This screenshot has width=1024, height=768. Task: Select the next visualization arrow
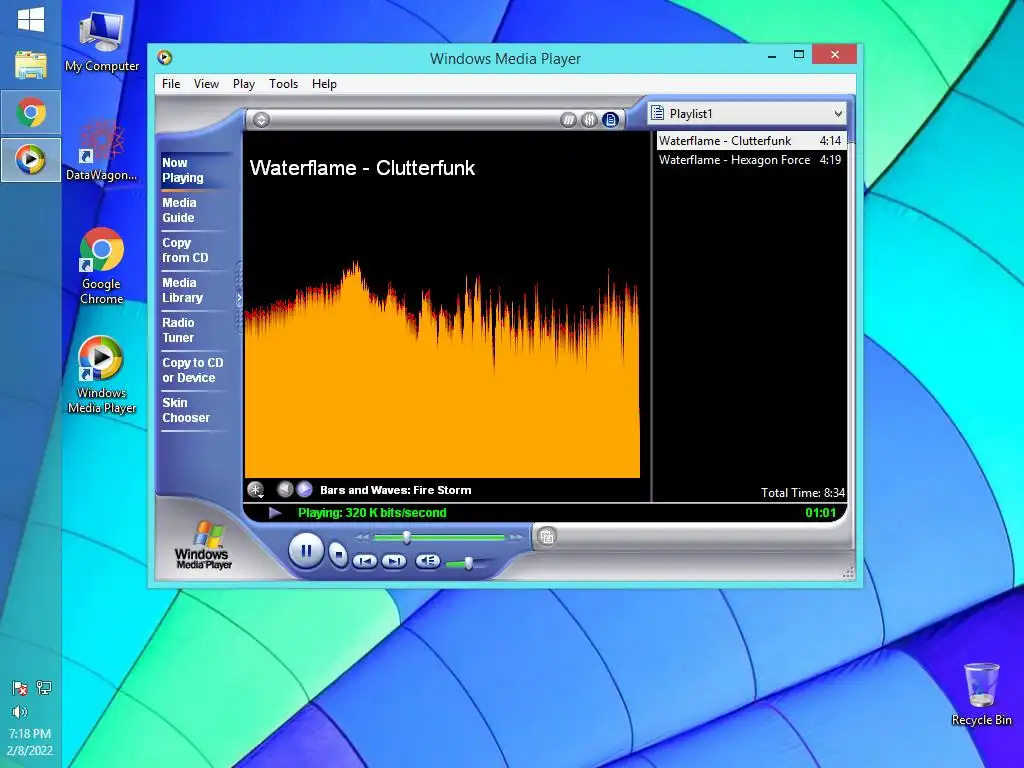304,489
